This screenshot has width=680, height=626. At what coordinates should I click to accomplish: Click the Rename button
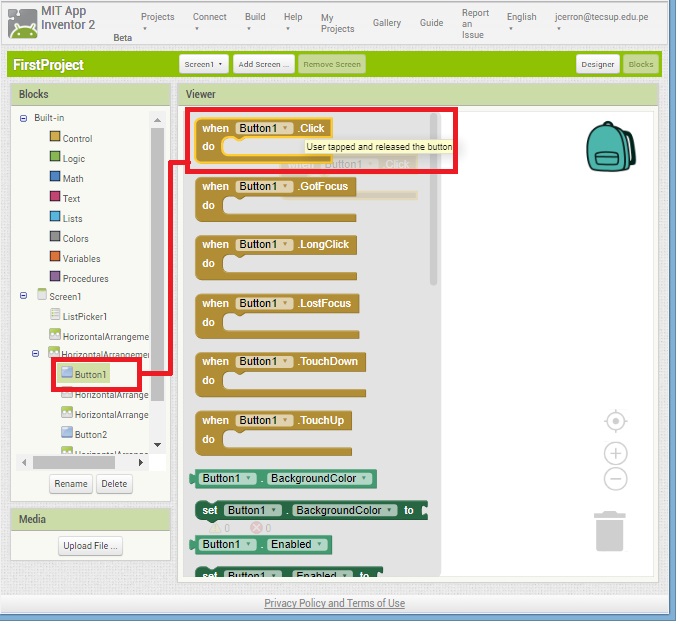[x=71, y=484]
